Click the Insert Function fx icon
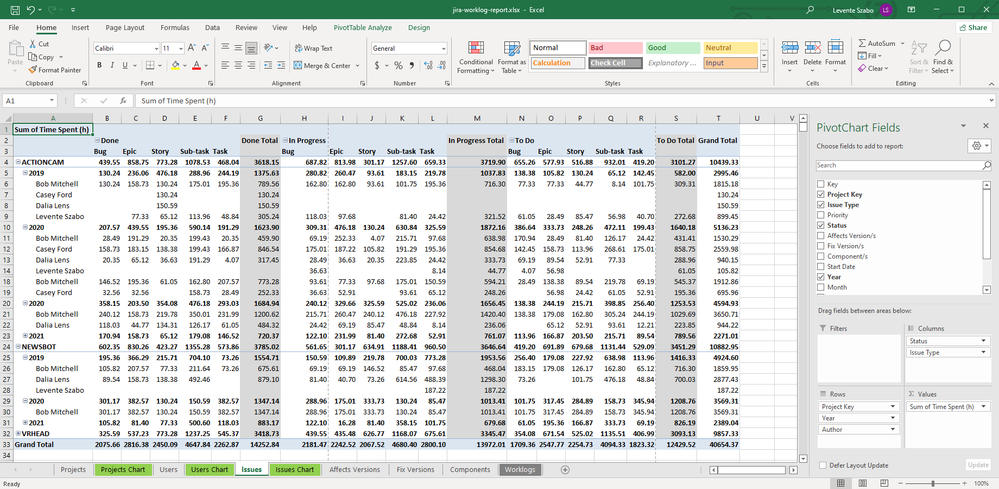The image size is (999, 489). (x=125, y=101)
